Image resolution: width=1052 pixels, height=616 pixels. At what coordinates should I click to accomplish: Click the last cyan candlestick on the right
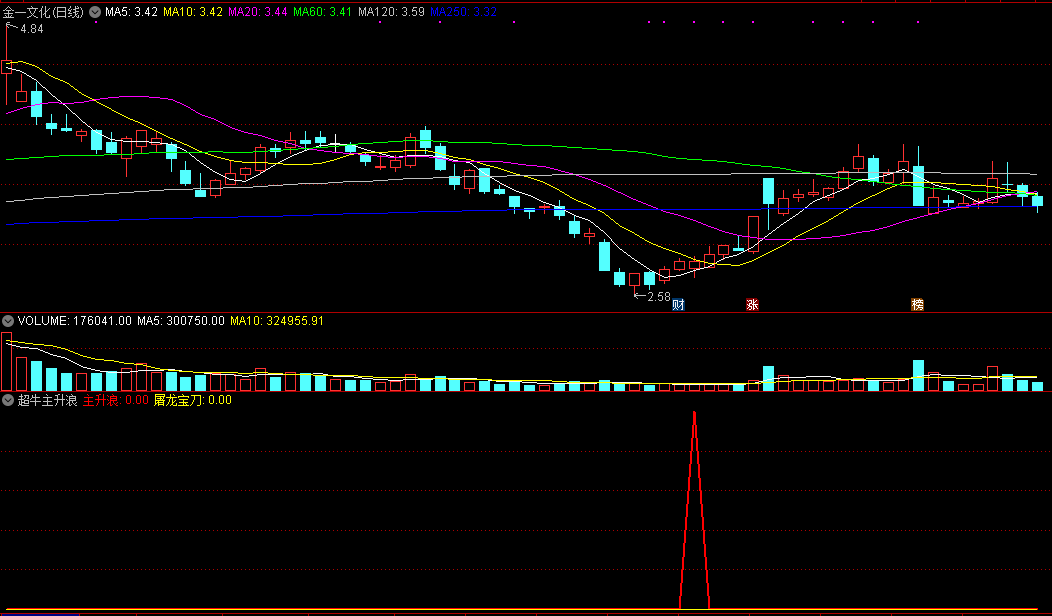point(1037,201)
